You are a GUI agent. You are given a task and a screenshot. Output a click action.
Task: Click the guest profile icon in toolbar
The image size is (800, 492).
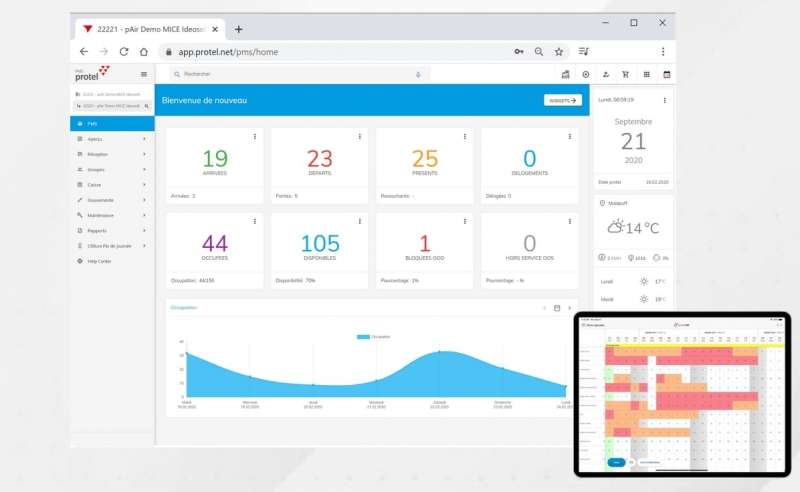click(x=606, y=74)
